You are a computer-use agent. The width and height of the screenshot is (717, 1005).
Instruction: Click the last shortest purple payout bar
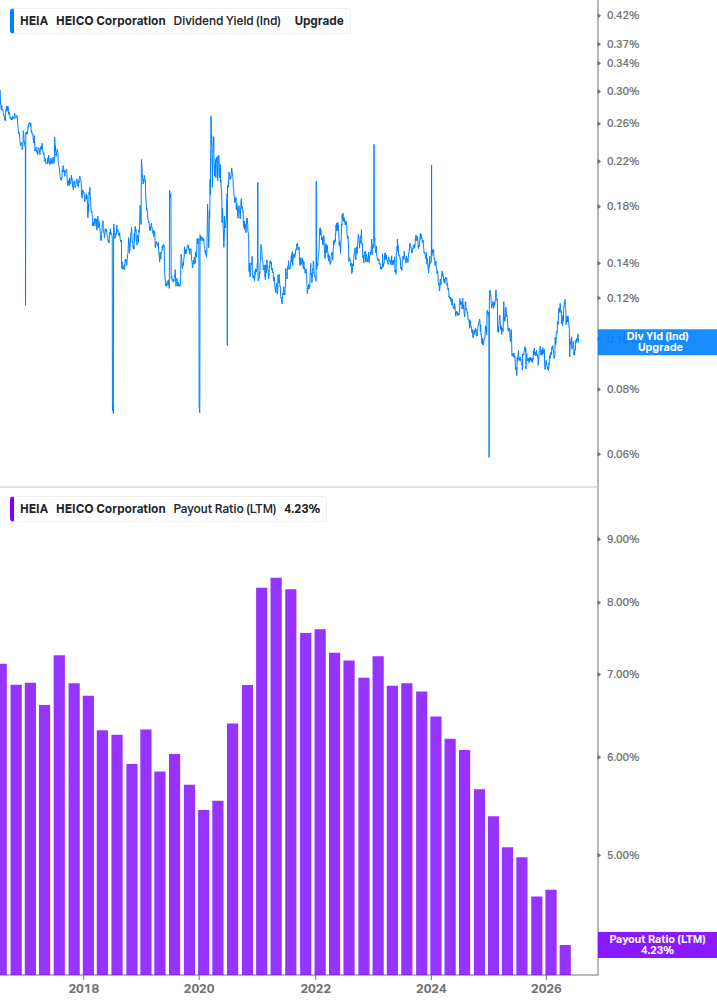[565, 959]
